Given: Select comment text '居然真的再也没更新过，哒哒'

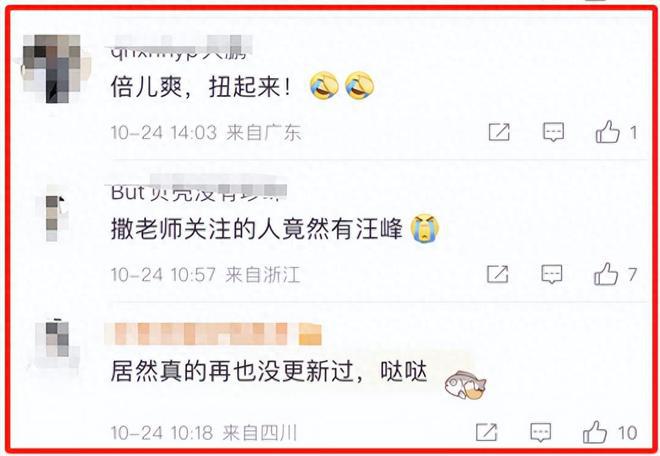Looking at the screenshot, I should (269, 371).
